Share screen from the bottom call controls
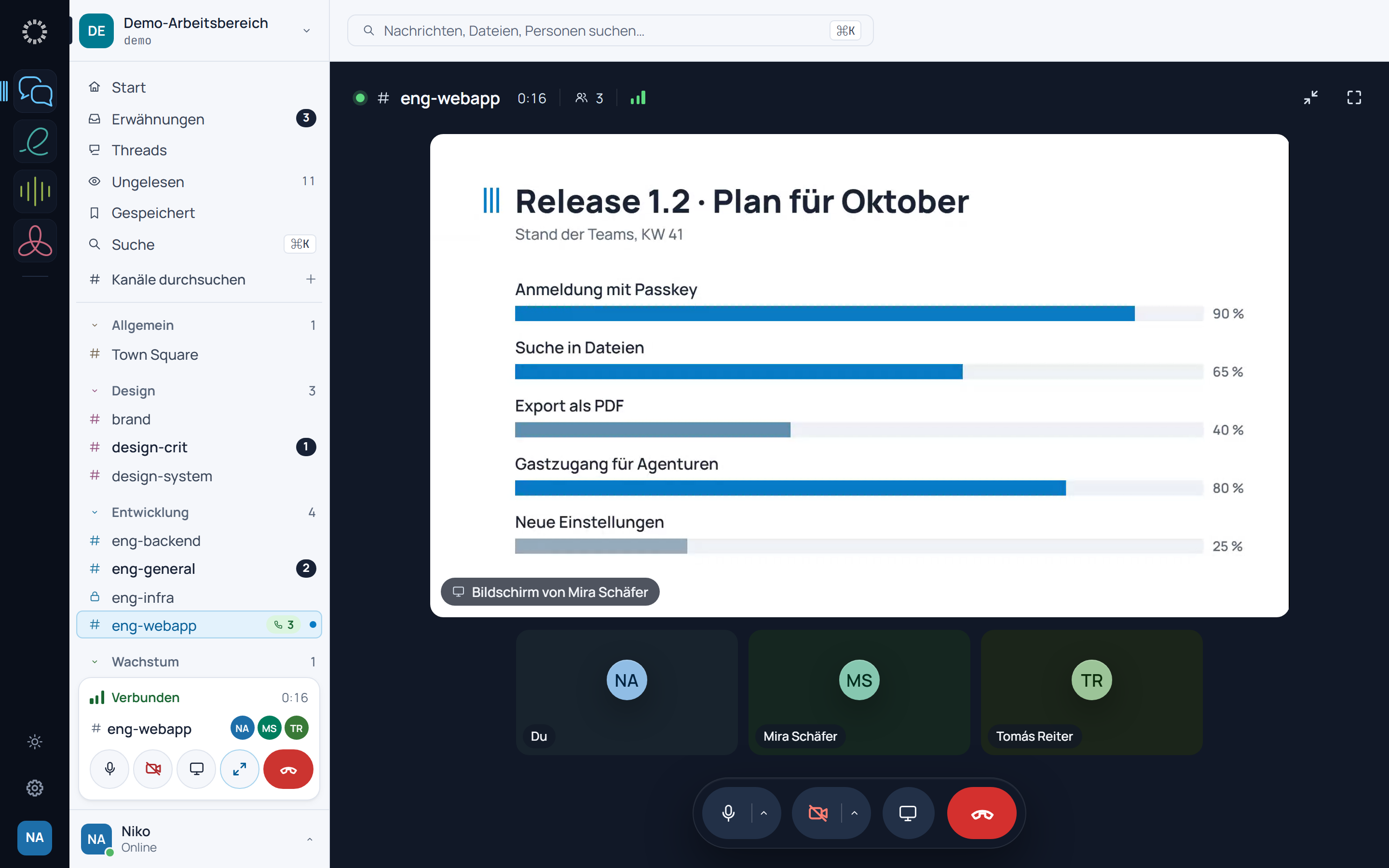Image resolution: width=1389 pixels, height=868 pixels. click(x=908, y=813)
